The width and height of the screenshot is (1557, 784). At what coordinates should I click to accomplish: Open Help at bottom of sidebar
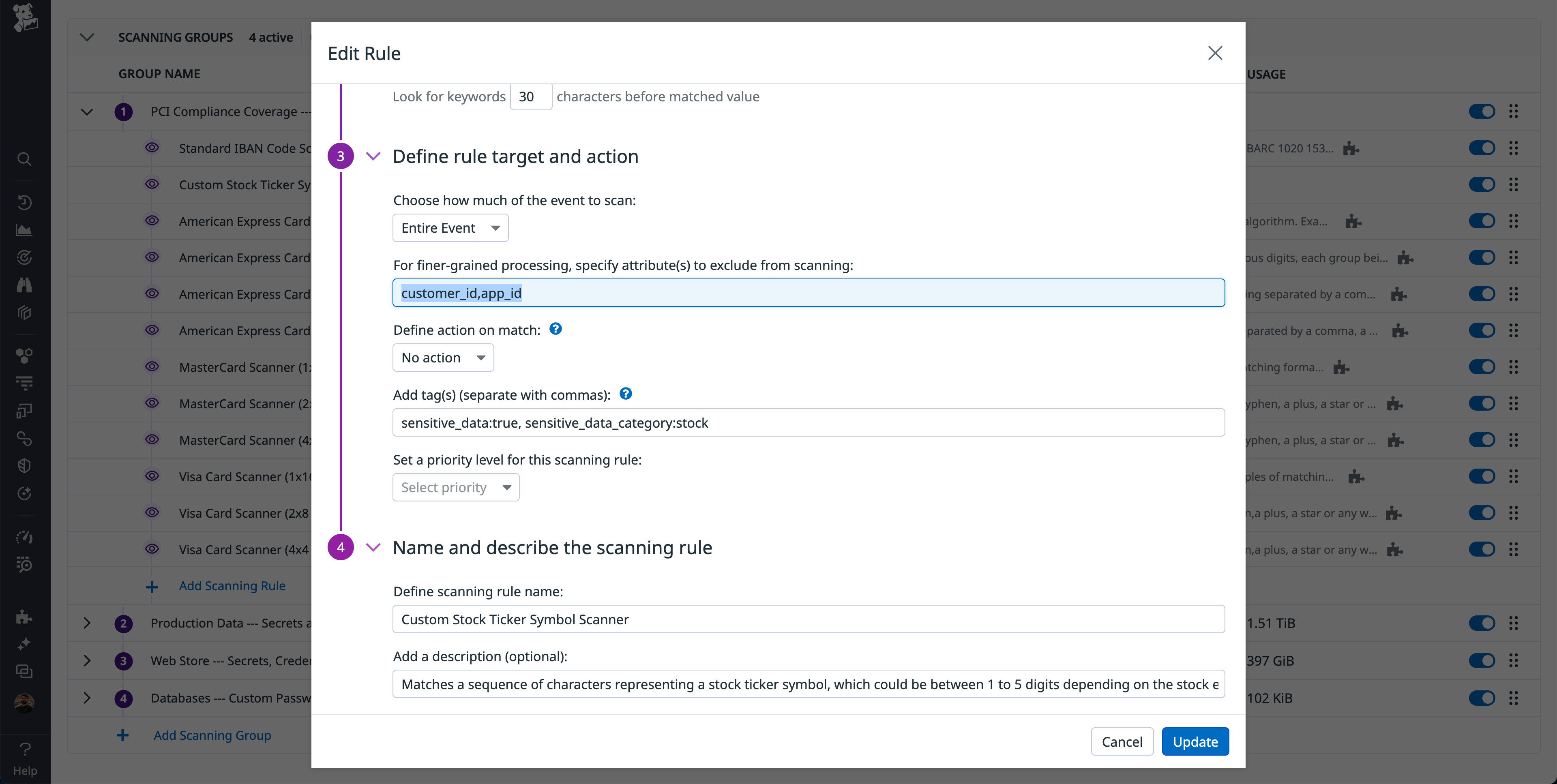click(x=25, y=757)
